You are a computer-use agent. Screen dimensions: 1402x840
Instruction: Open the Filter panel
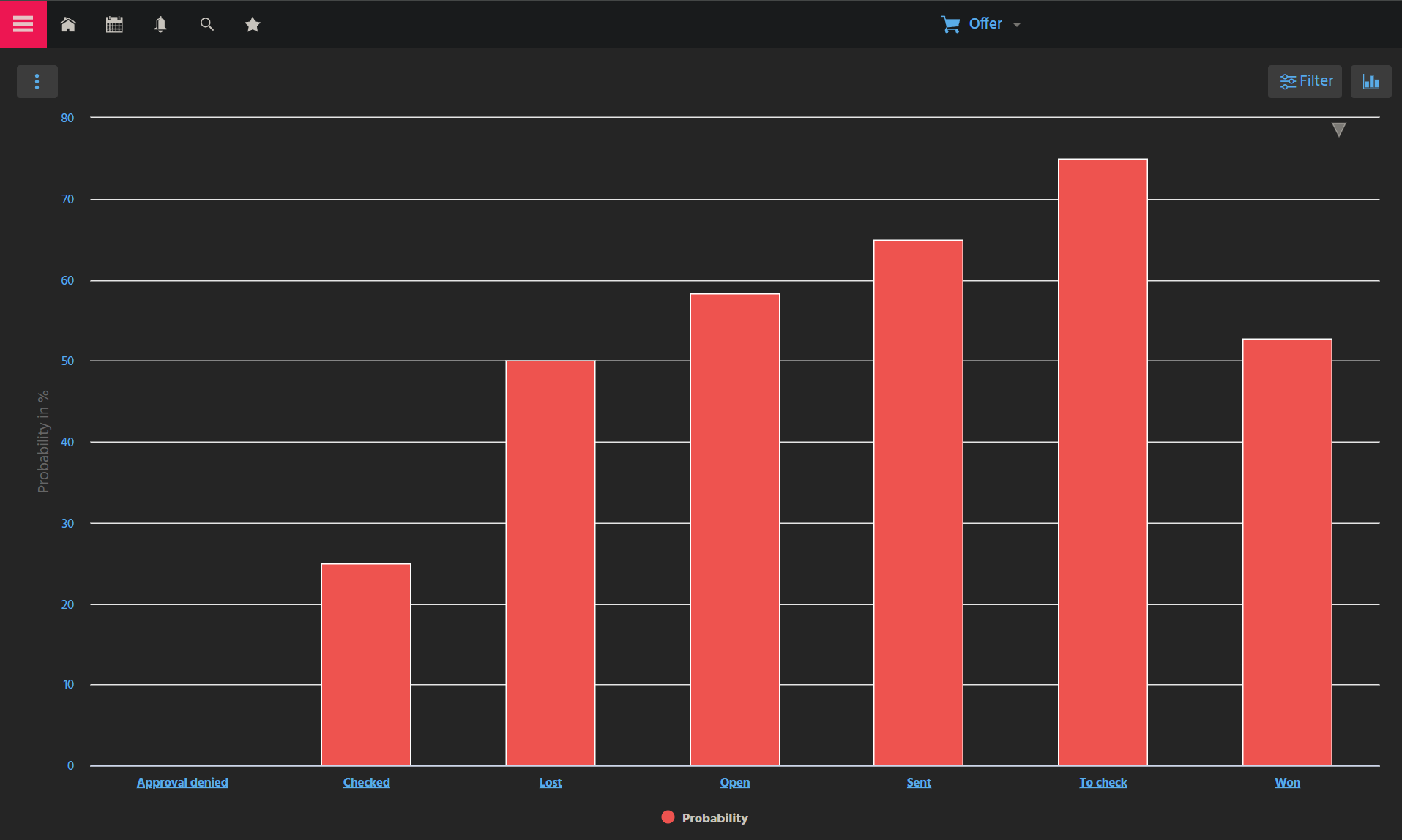1305,81
